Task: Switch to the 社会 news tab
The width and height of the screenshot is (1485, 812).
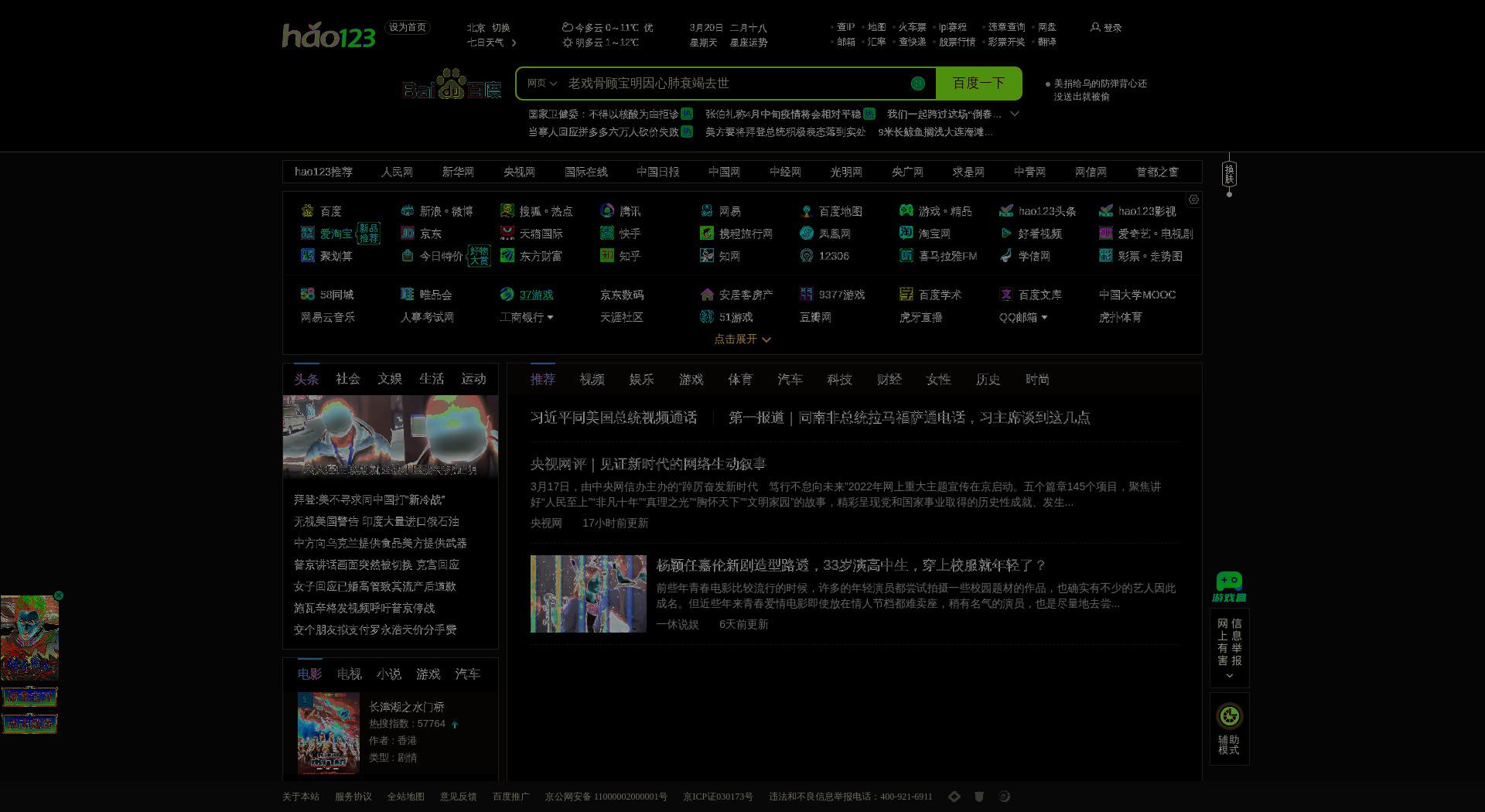Action: point(347,378)
